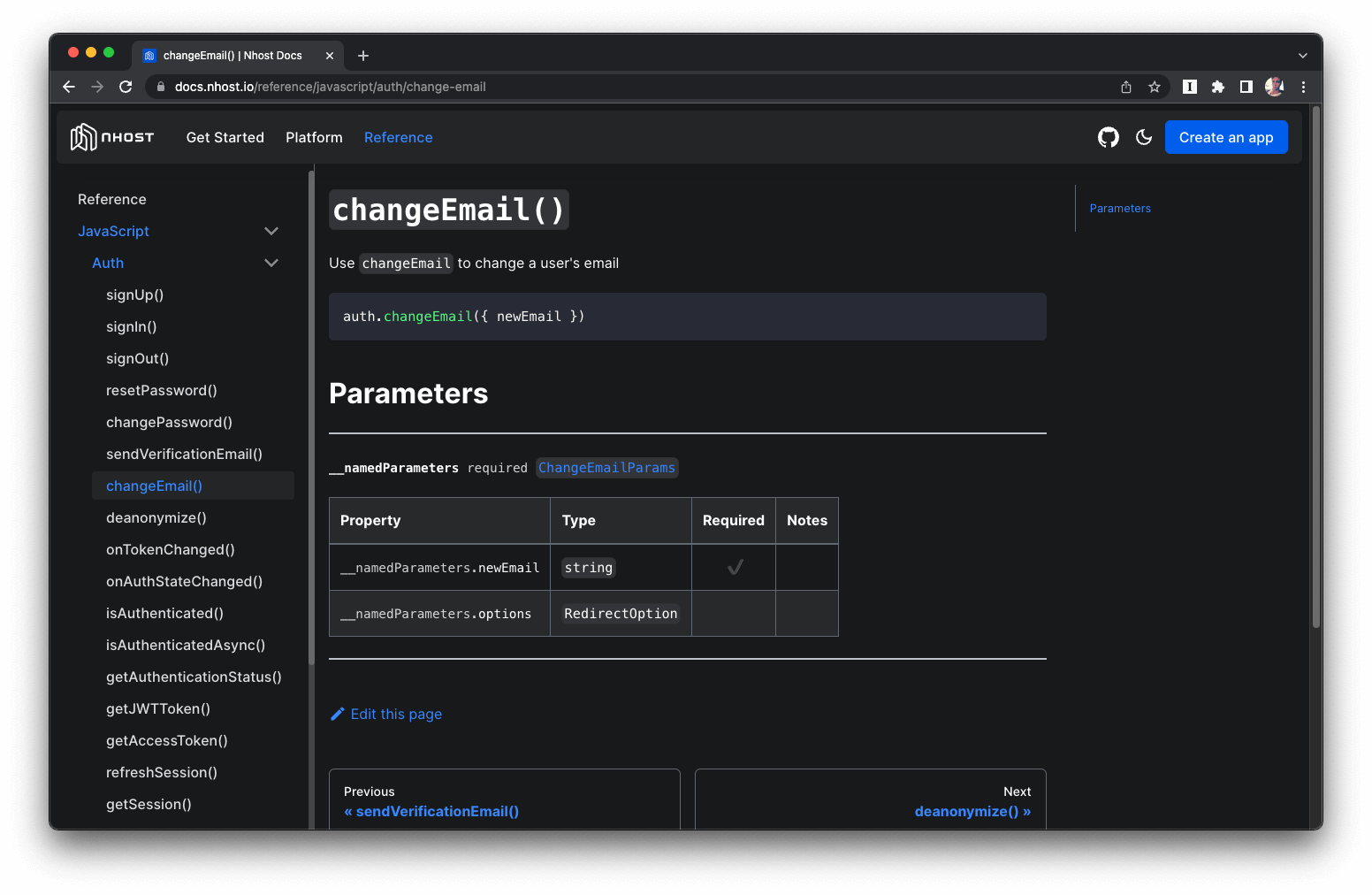1372x895 pixels.
Task: Click the __namedParameters.options cell
Action: (x=439, y=614)
